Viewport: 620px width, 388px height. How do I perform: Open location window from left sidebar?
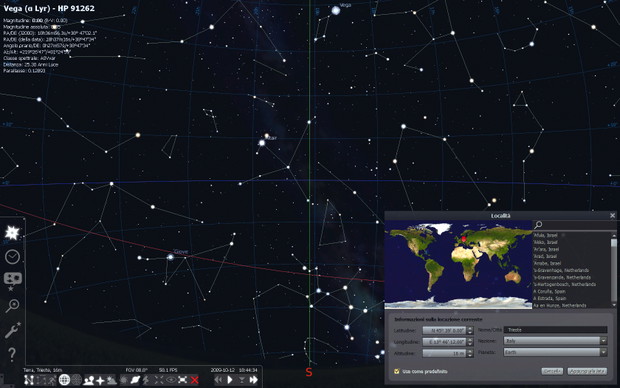(12, 233)
